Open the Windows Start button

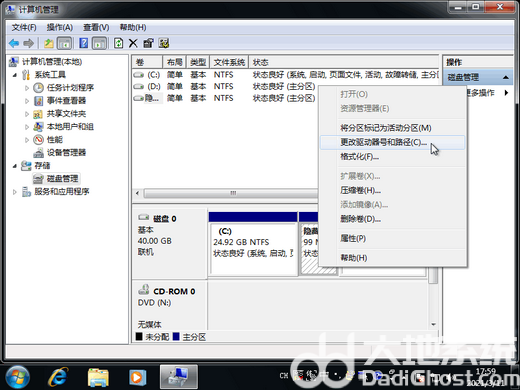point(18,377)
